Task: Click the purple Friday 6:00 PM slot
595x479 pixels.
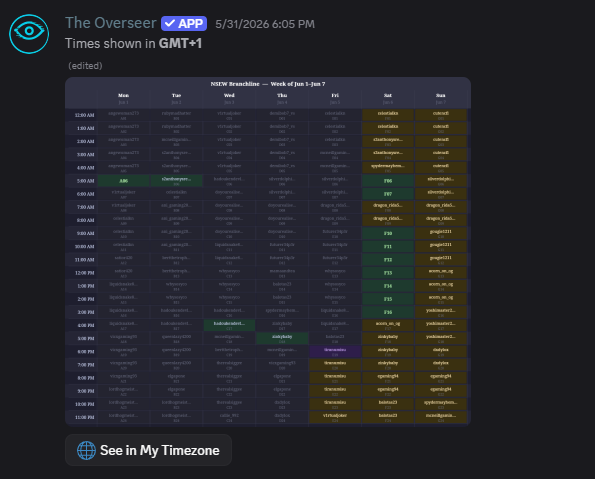Action: pyautogui.click(x=335, y=351)
